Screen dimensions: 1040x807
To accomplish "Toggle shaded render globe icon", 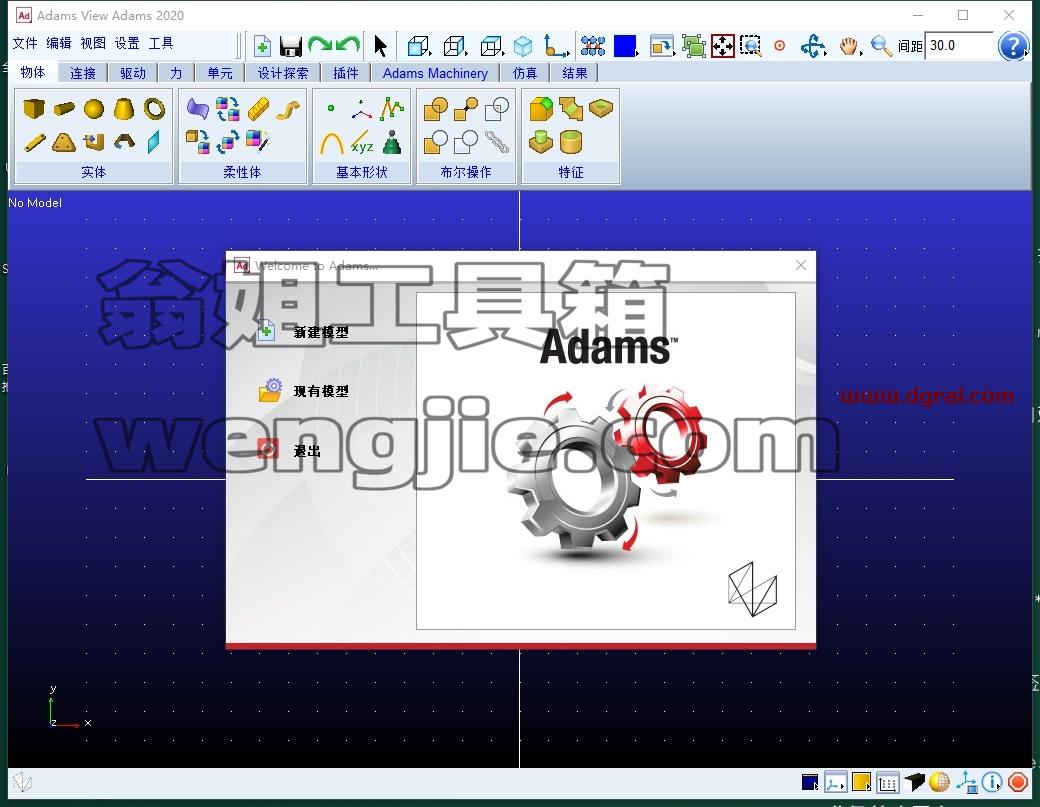I will click(x=939, y=782).
